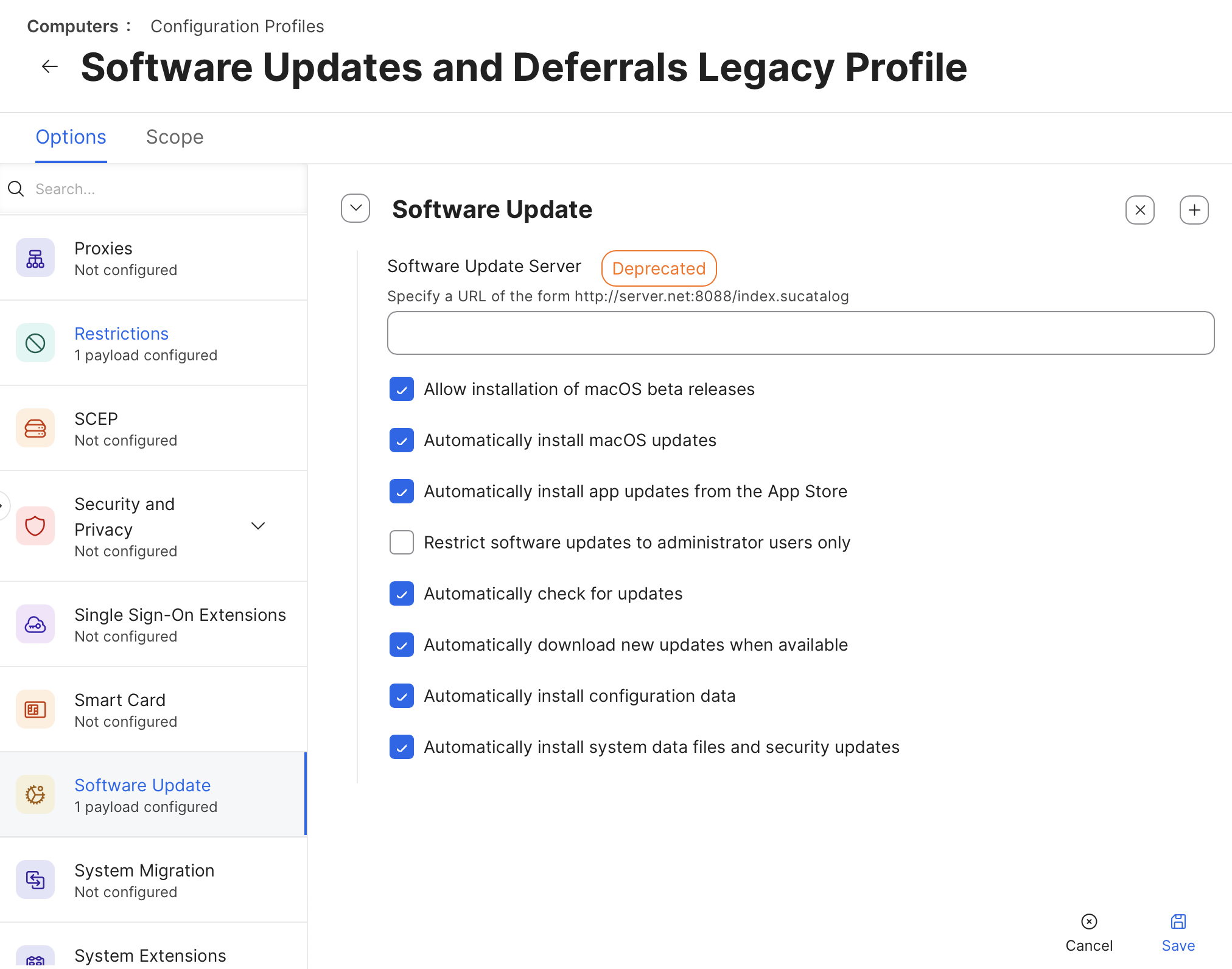Click the Proxies payload icon
Image resolution: width=1232 pixels, height=969 pixels.
click(x=35, y=258)
